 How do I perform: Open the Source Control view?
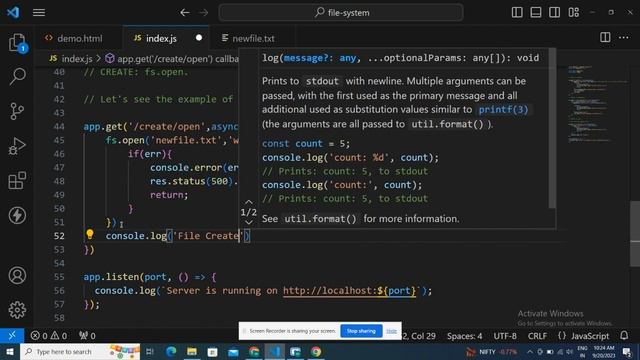coord(17,111)
